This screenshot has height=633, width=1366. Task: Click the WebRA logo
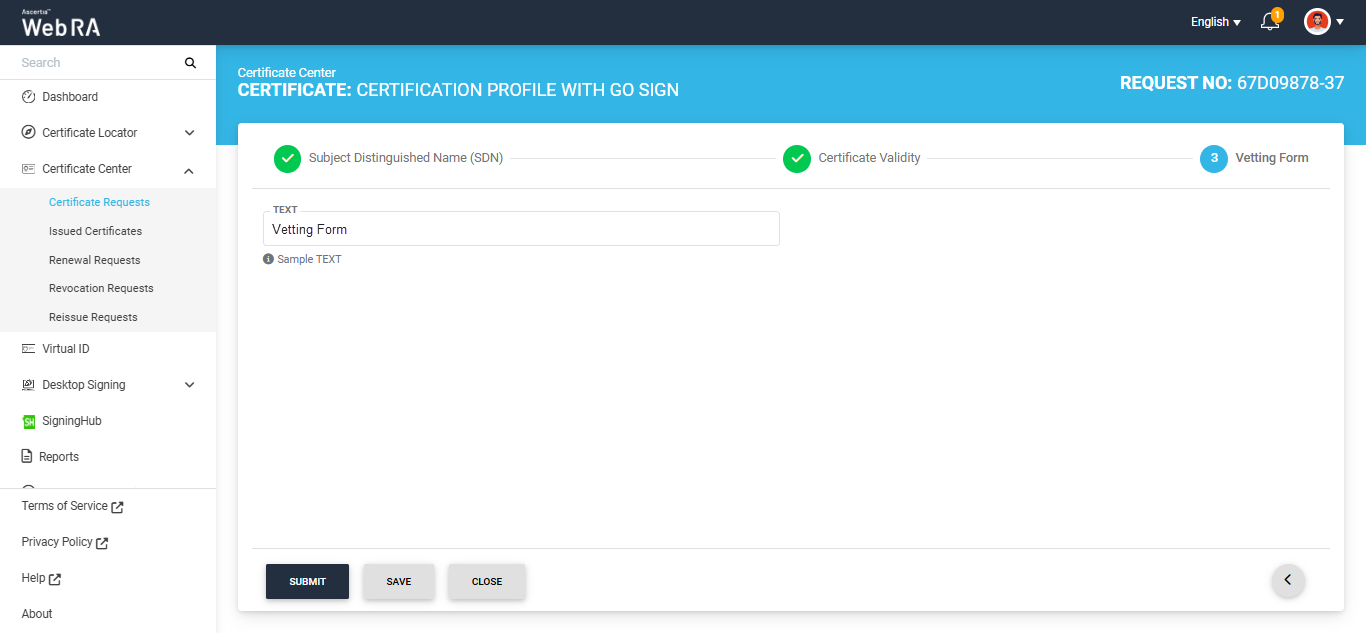coord(61,24)
